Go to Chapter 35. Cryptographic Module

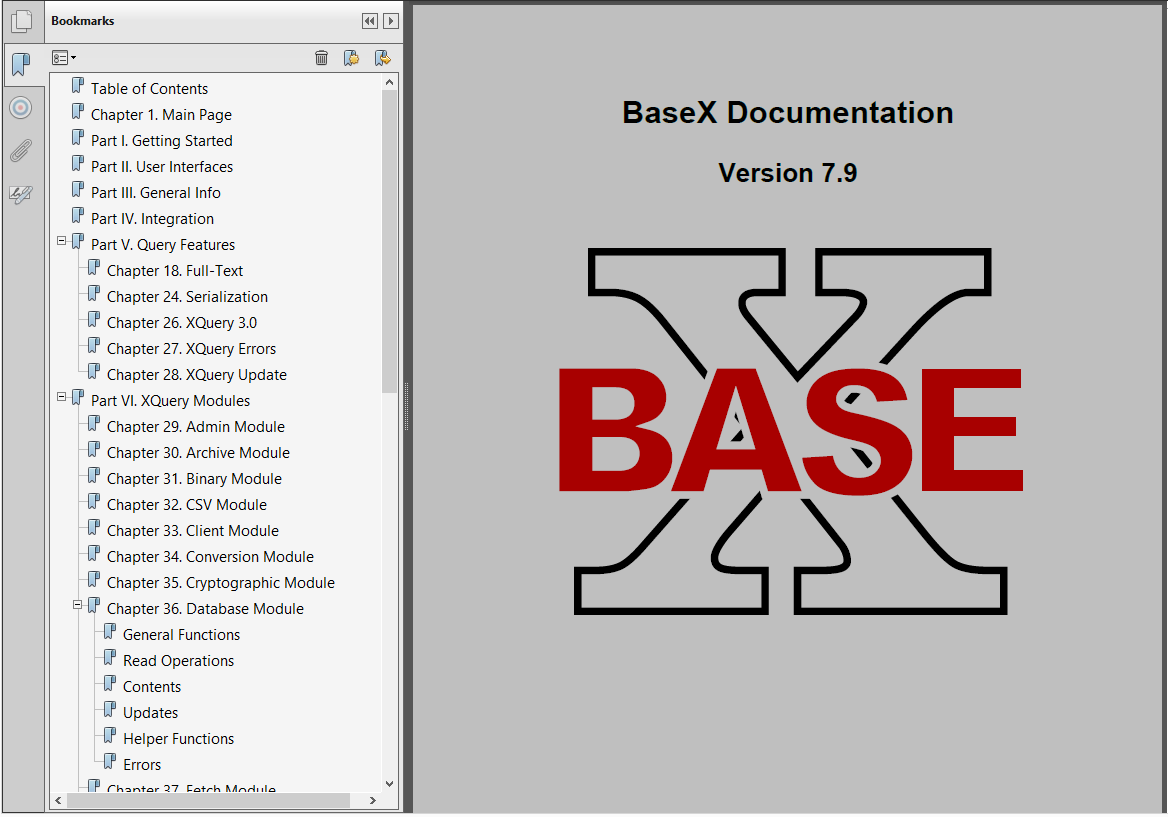tap(220, 583)
